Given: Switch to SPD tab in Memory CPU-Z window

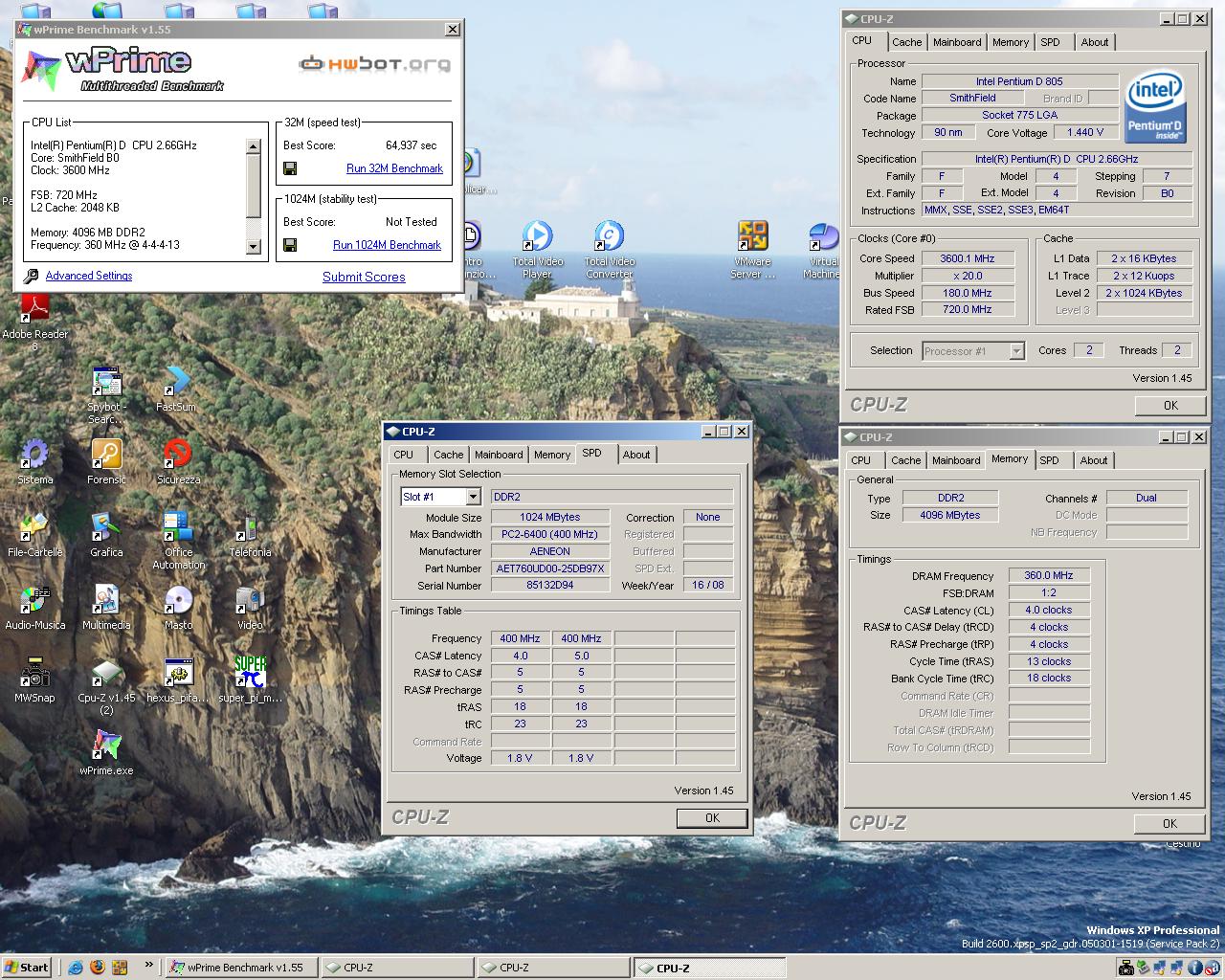Looking at the screenshot, I should click(1050, 460).
